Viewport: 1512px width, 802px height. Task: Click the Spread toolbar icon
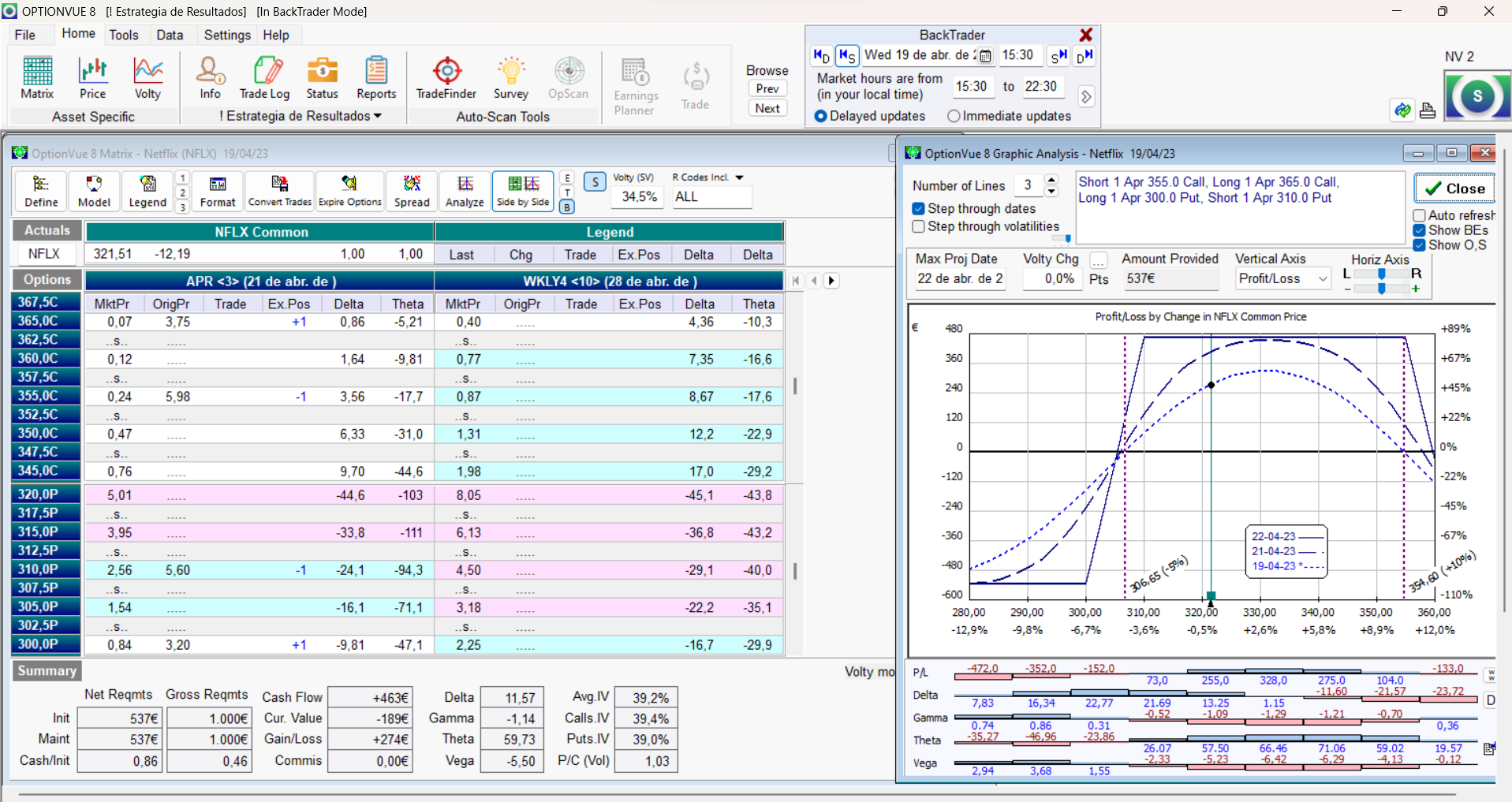pos(412,192)
